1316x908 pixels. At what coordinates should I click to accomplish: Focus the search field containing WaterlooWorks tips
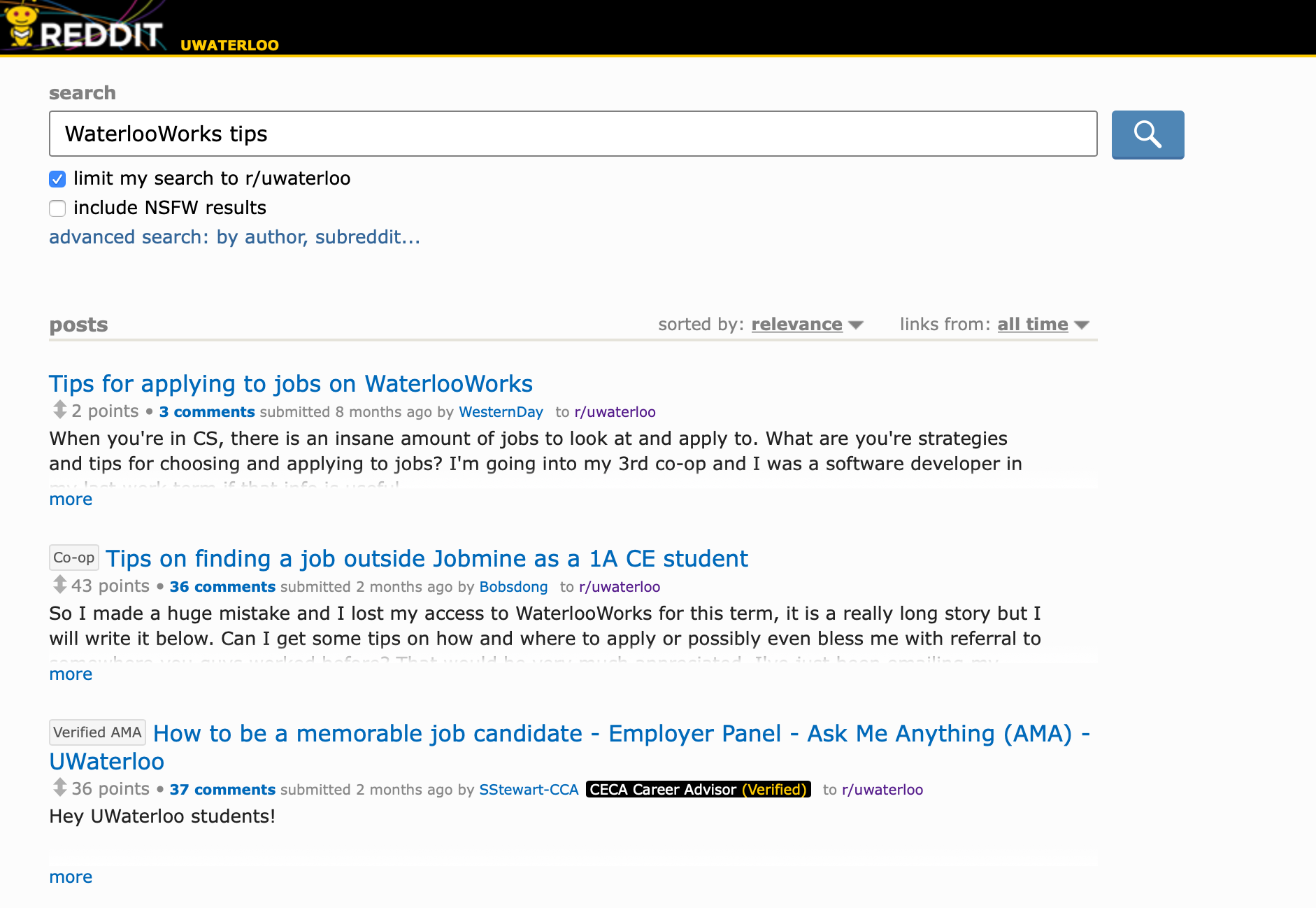pos(573,134)
